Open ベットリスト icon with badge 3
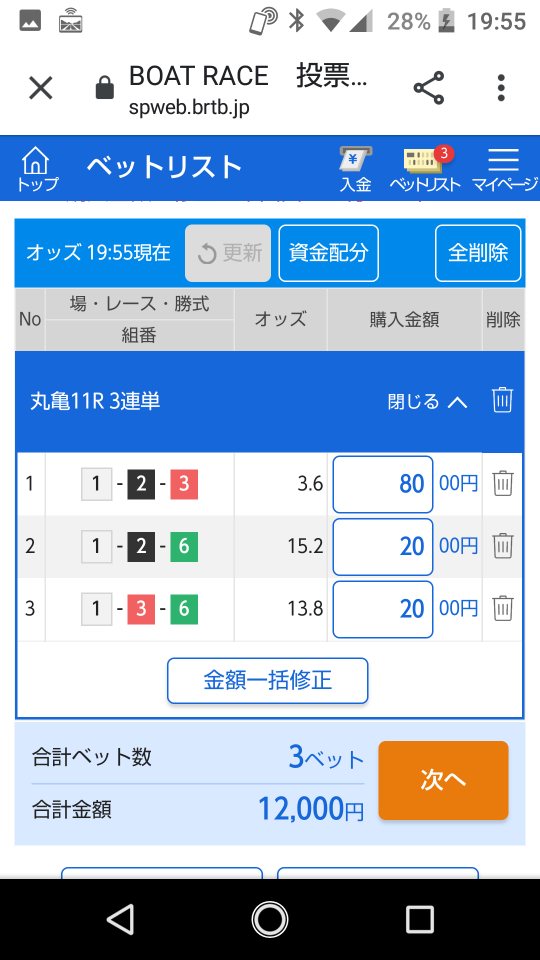 (425, 169)
